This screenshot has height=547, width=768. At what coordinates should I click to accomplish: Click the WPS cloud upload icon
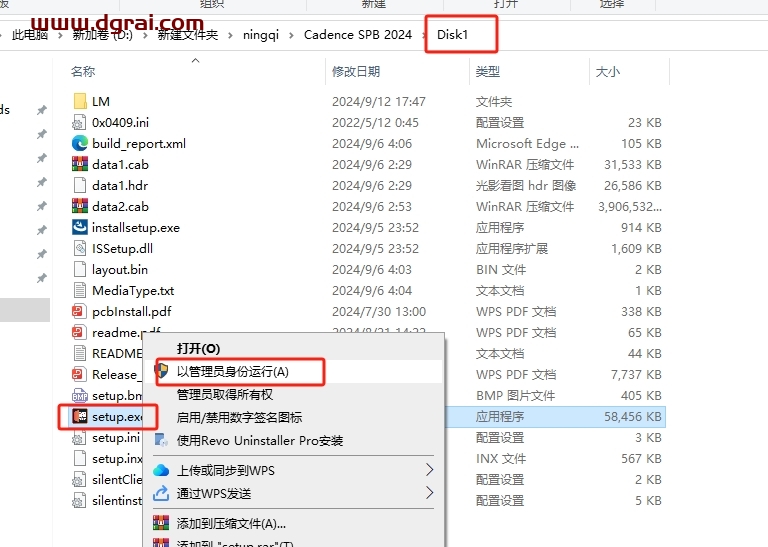[161, 471]
